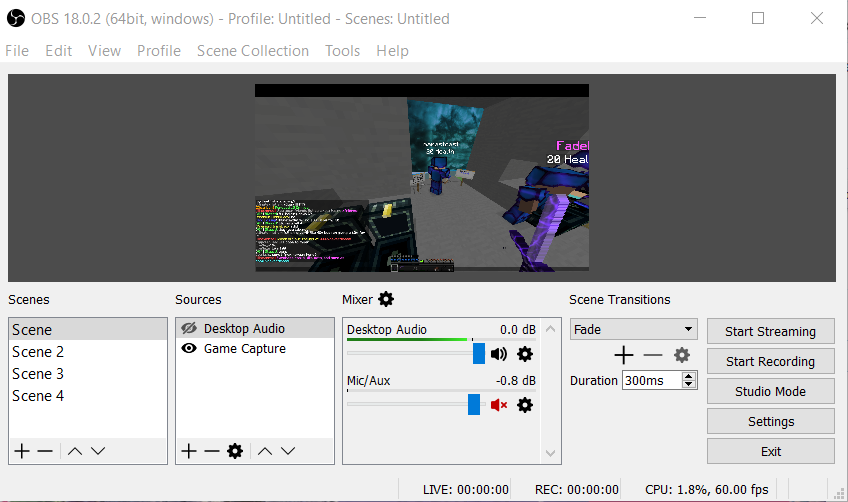This screenshot has width=848, height=502.
Task: Select Scene 2 in scenes list
Action: tap(88, 352)
